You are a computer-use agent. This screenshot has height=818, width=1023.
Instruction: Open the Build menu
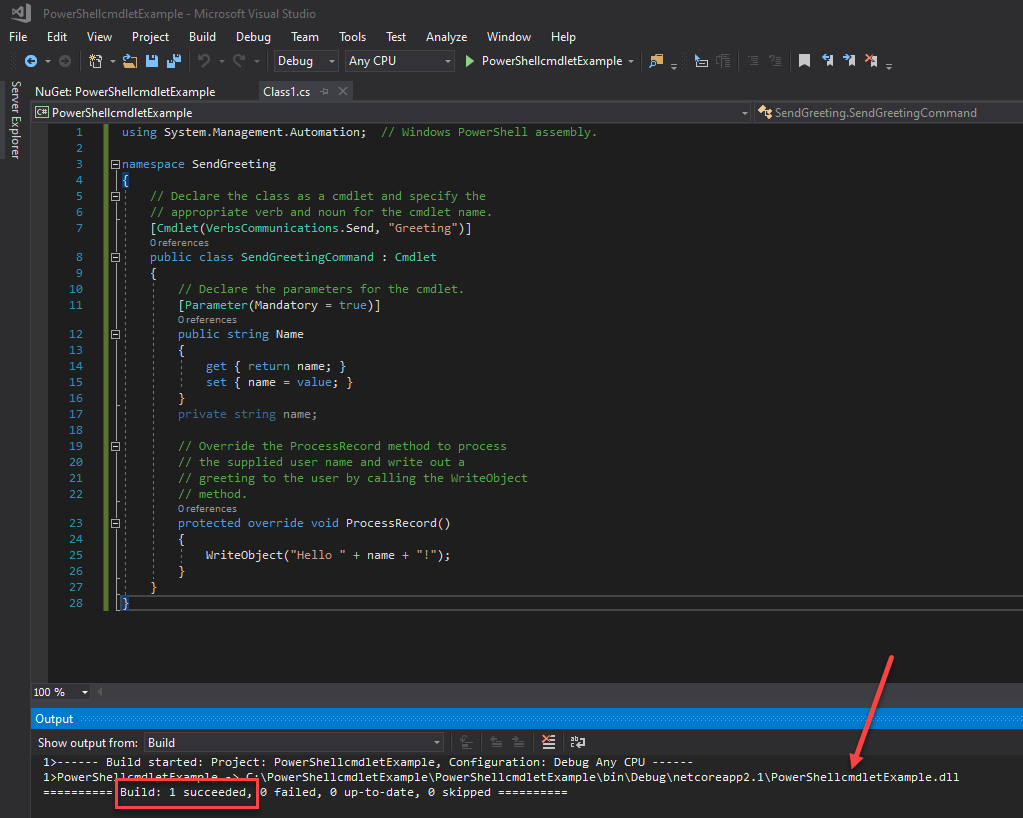click(202, 37)
